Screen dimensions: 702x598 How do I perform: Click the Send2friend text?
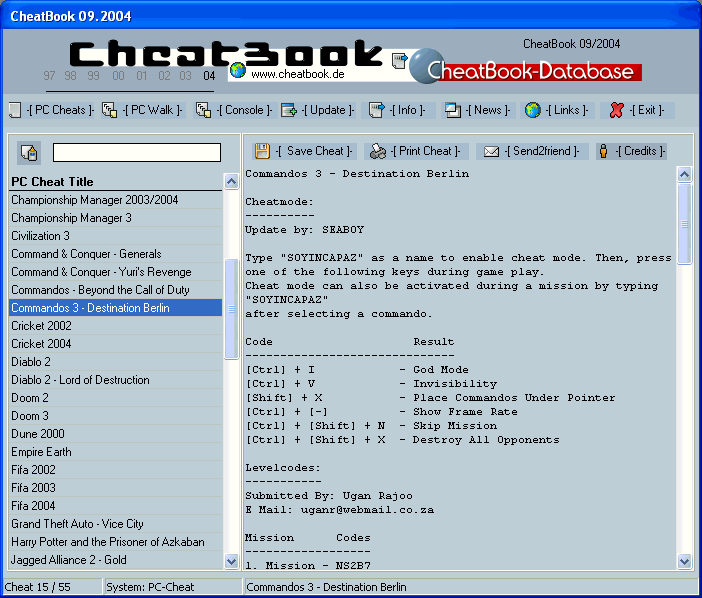coord(542,151)
